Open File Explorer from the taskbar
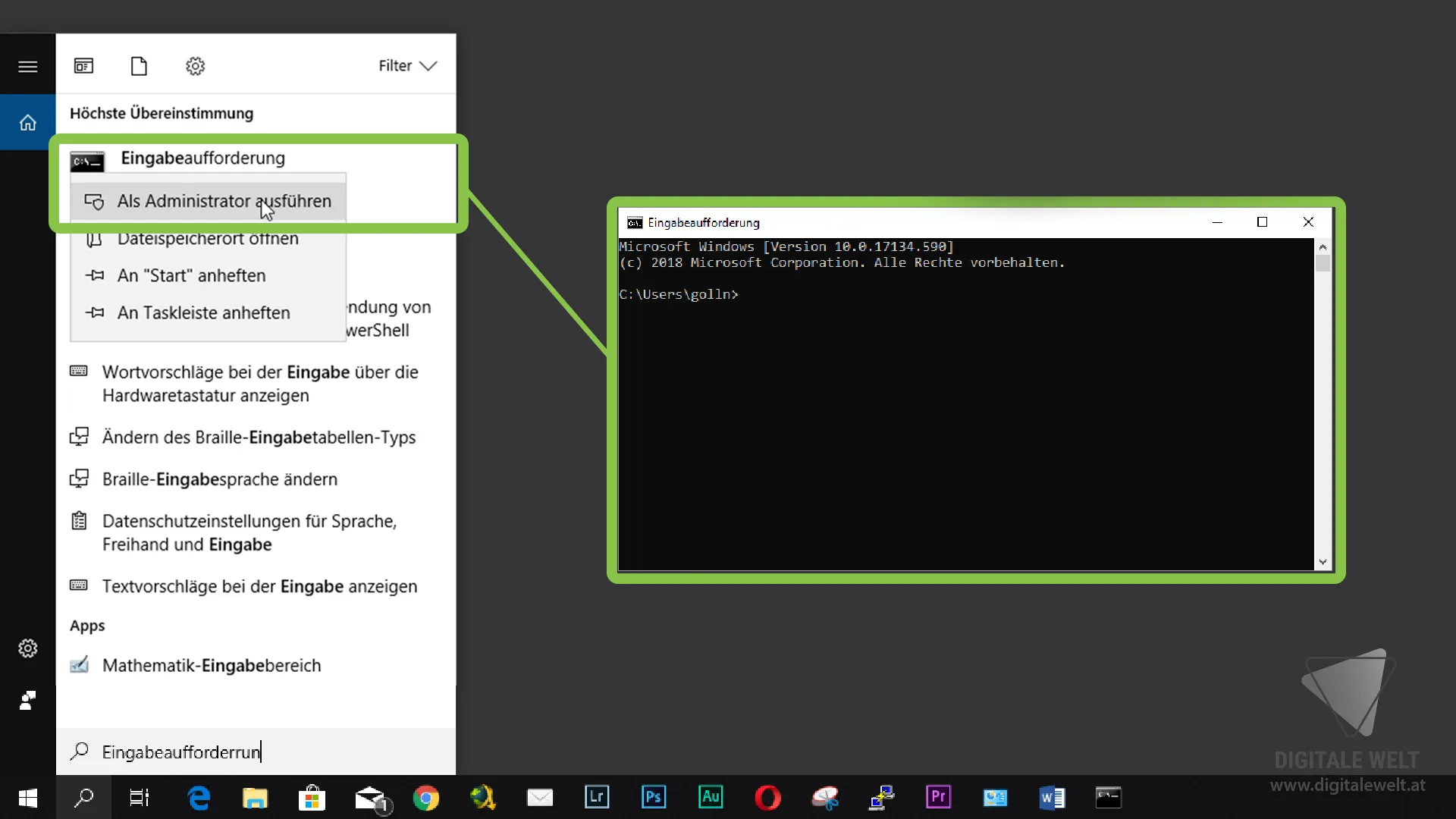 tap(255, 798)
